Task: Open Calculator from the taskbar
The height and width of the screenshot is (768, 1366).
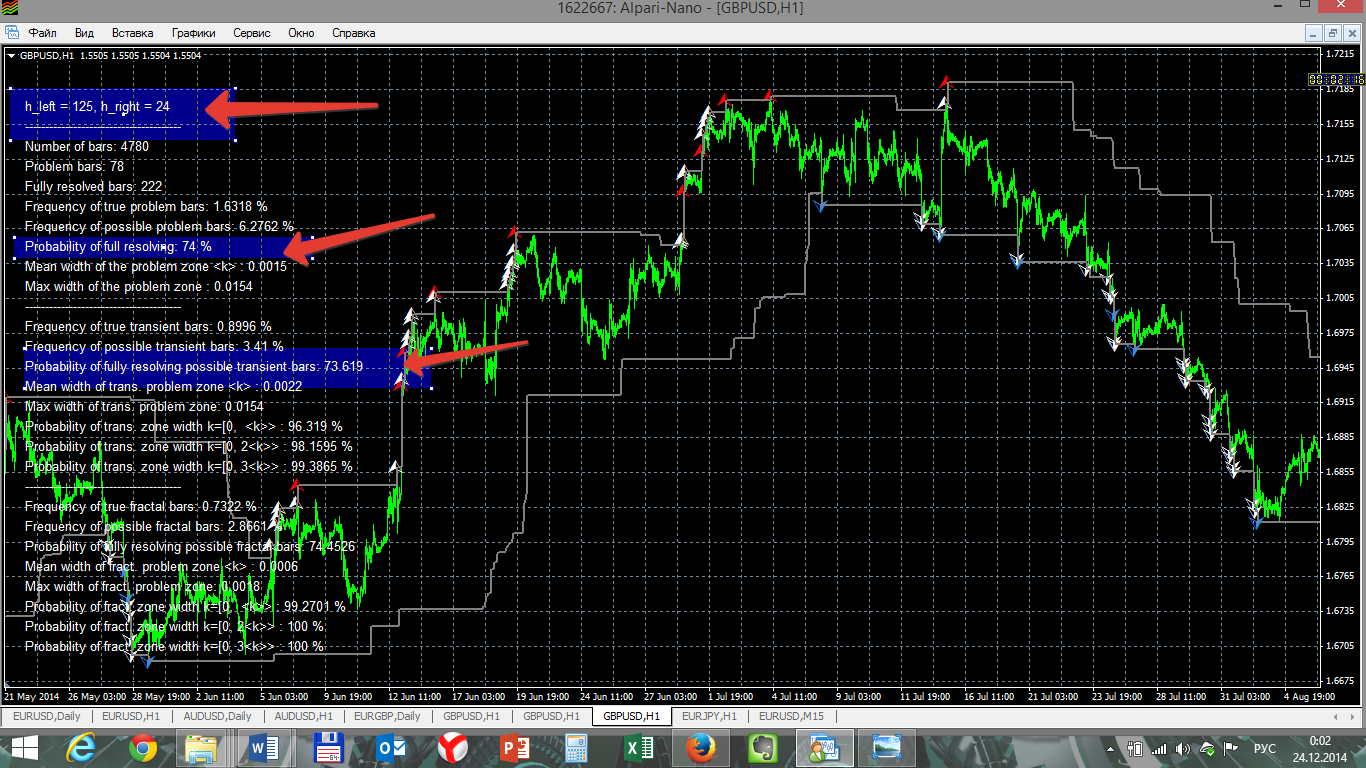Action: pos(576,747)
